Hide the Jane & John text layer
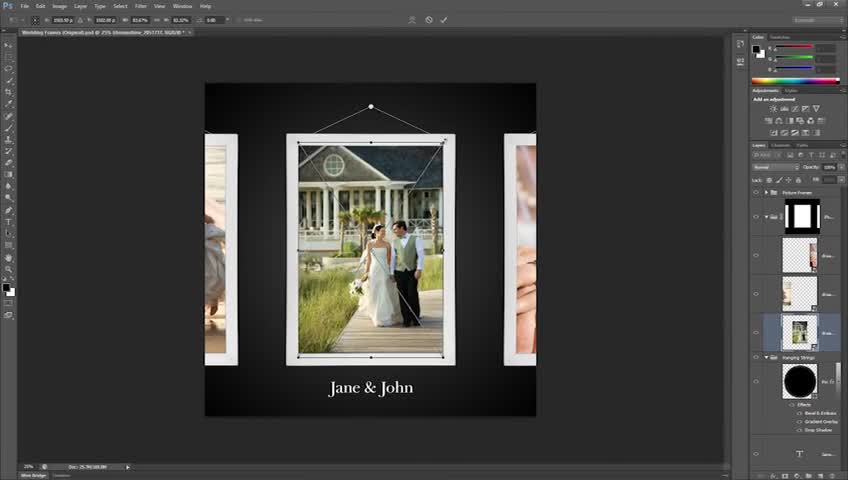The width and height of the screenshot is (848, 480). click(x=756, y=455)
